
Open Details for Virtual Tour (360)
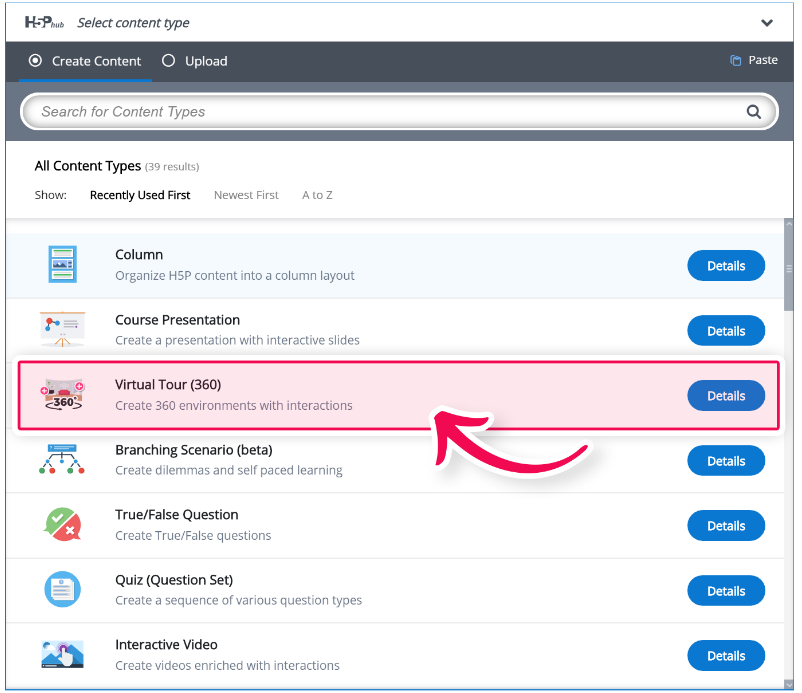tap(726, 395)
